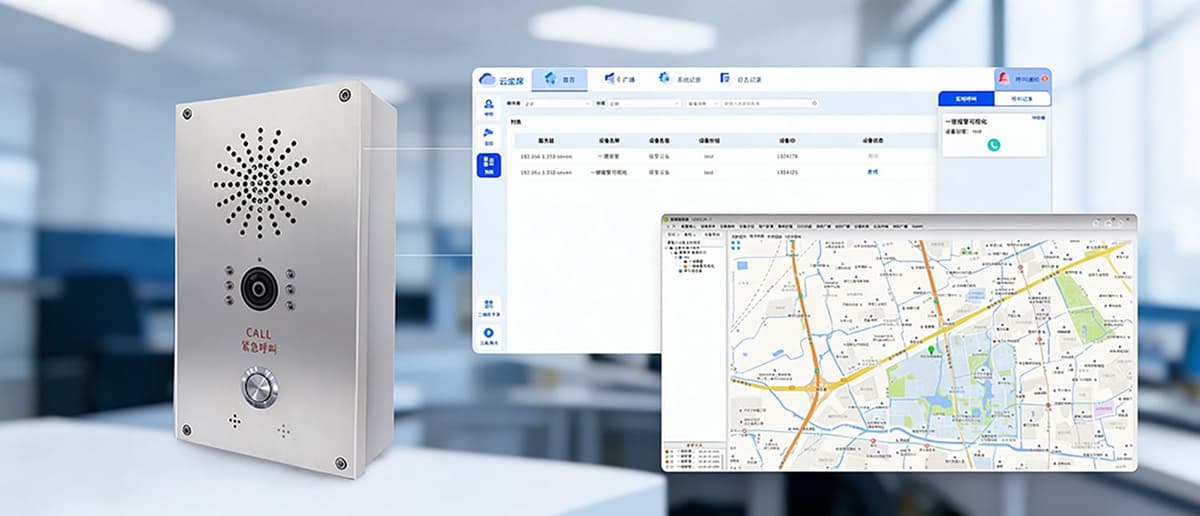Viewport: 1200px width, 516px height.
Task: Click the alarm list panel below the device tree
Action: [694, 455]
